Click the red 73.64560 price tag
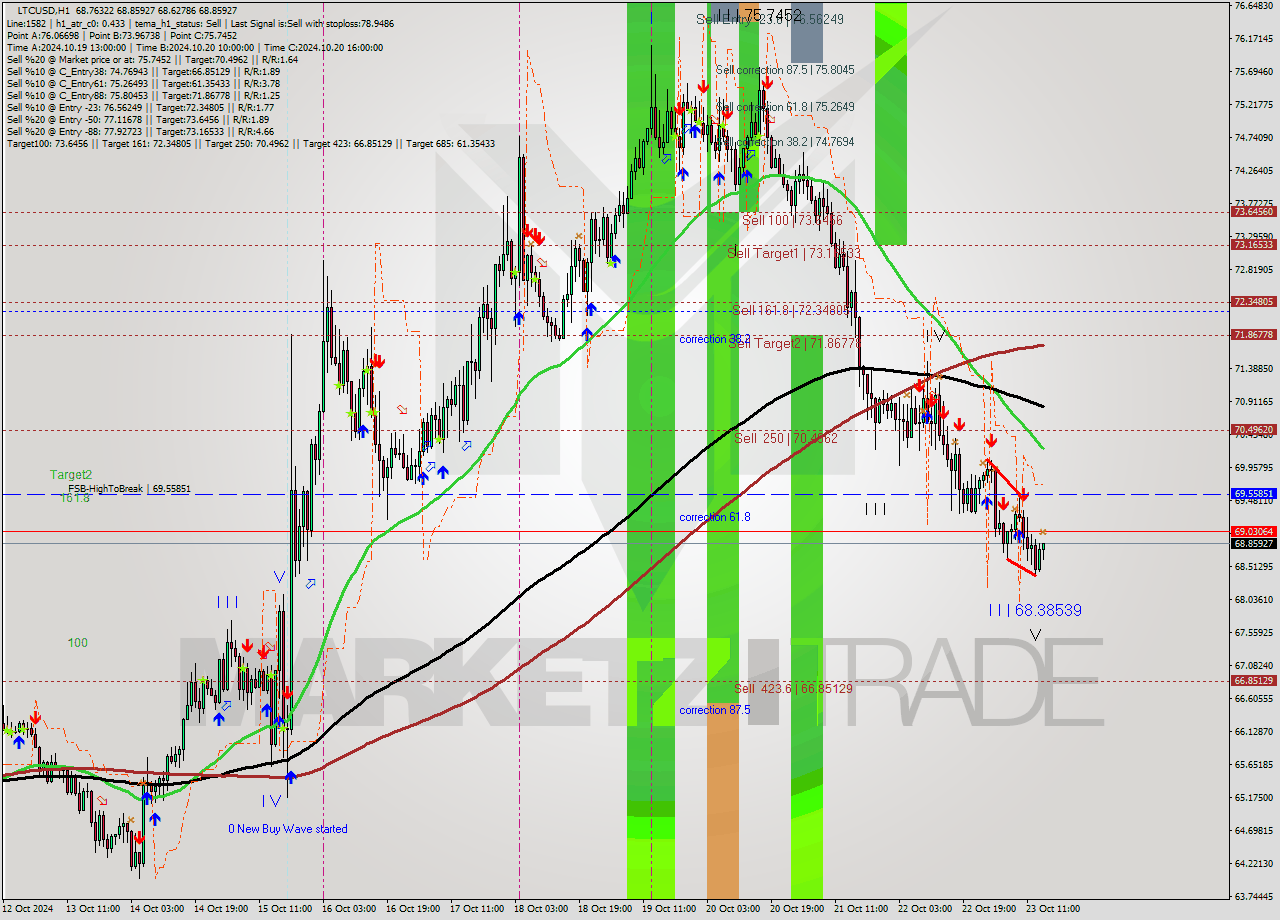The height and width of the screenshot is (920, 1280). (1253, 212)
